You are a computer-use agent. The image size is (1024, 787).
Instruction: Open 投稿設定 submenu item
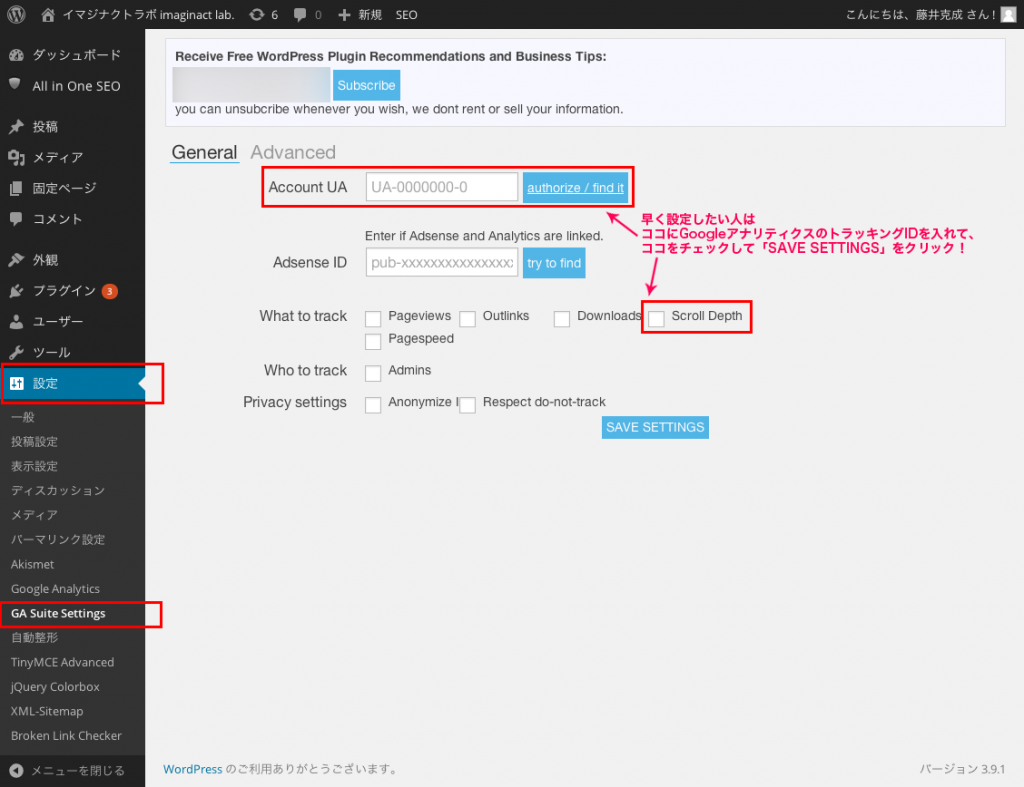[35, 442]
